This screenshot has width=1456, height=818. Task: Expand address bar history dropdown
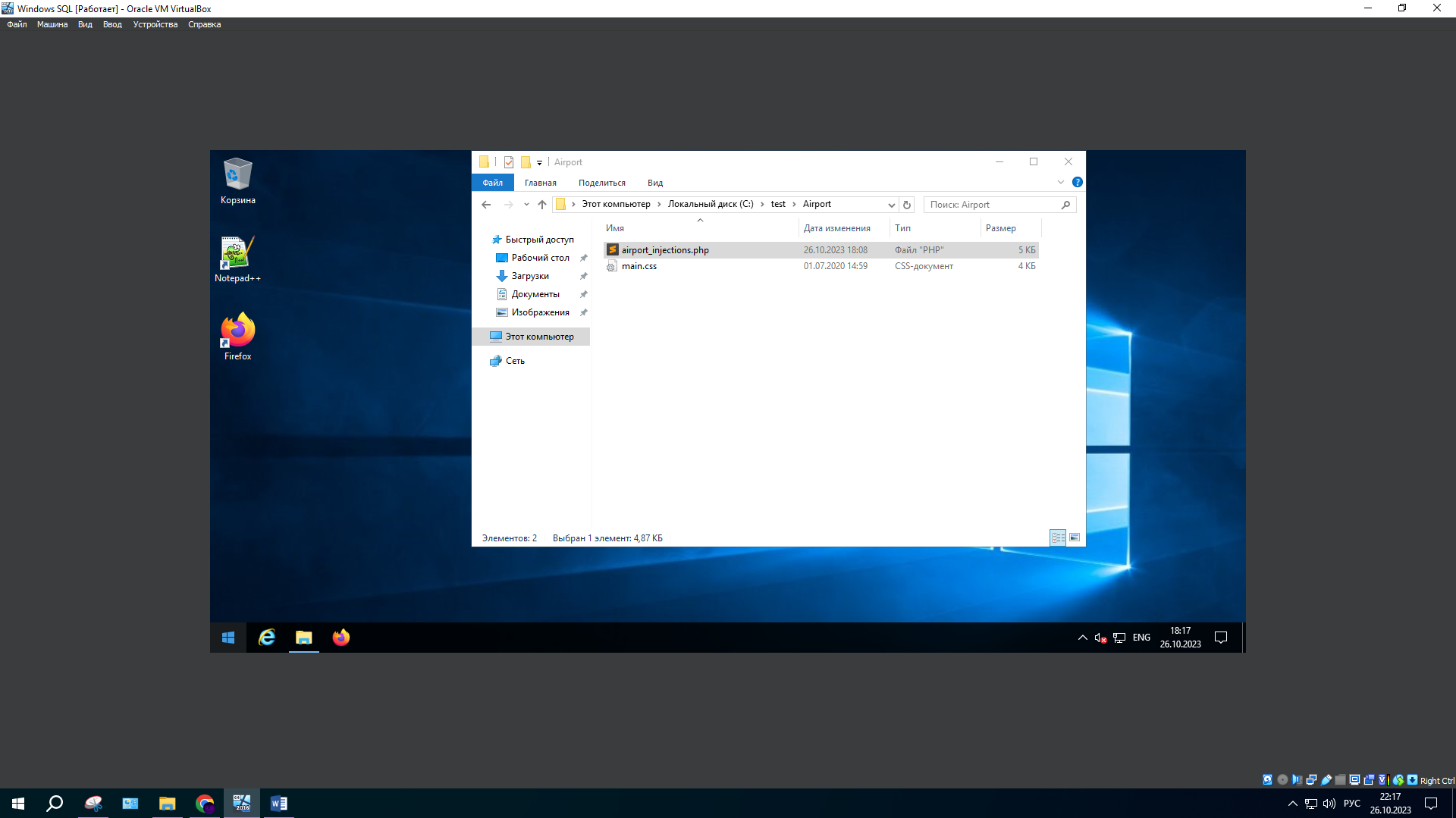click(891, 205)
